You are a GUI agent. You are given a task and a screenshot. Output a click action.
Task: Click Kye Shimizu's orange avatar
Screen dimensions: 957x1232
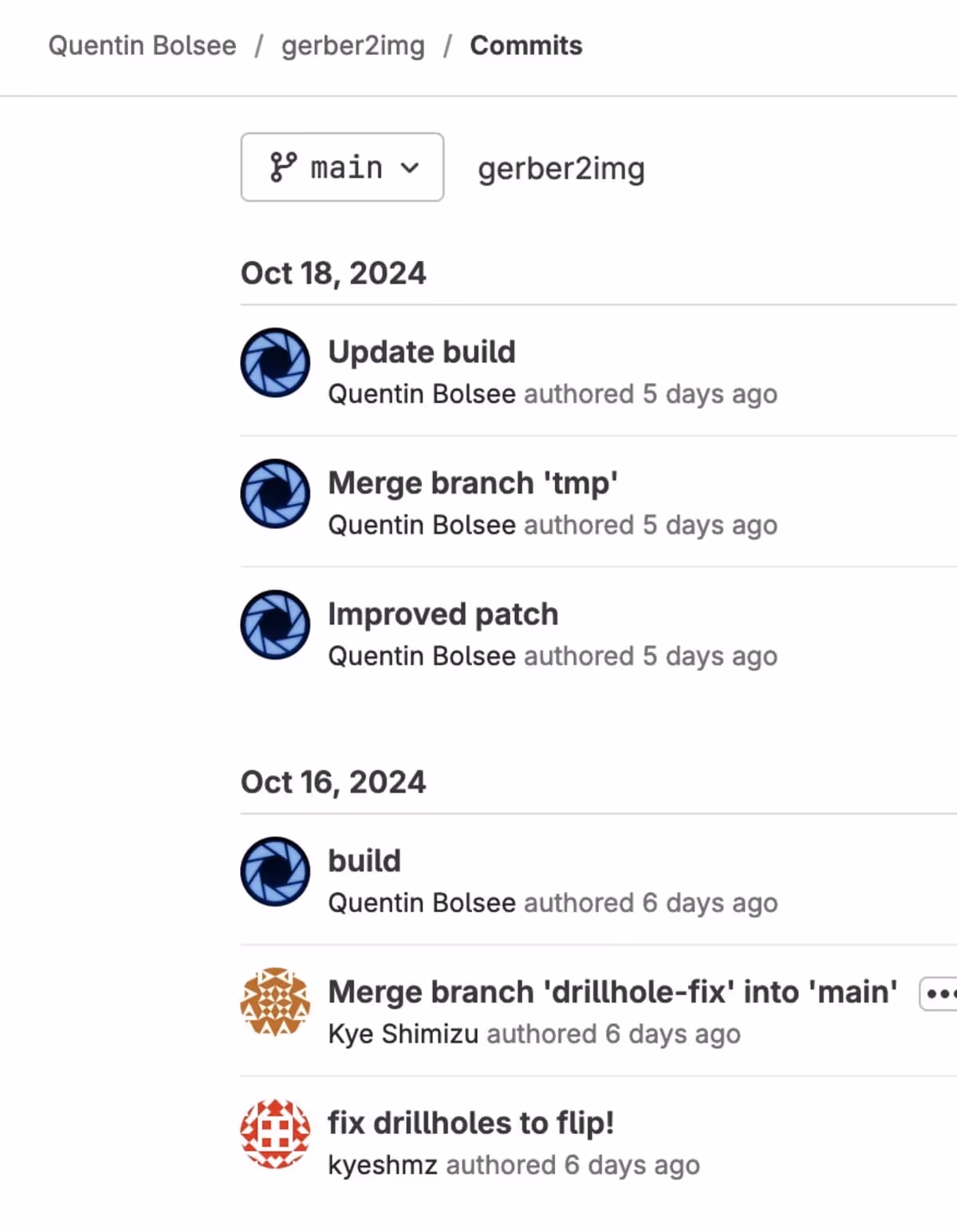(275, 1002)
